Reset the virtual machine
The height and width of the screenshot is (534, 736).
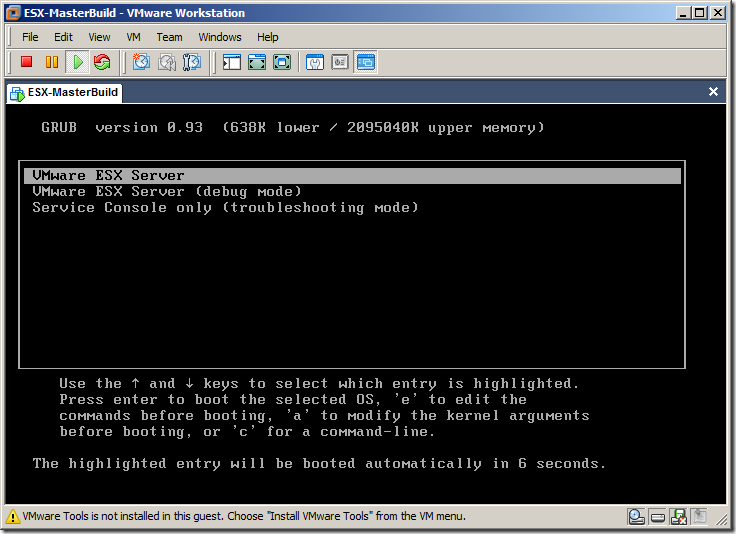[102, 62]
